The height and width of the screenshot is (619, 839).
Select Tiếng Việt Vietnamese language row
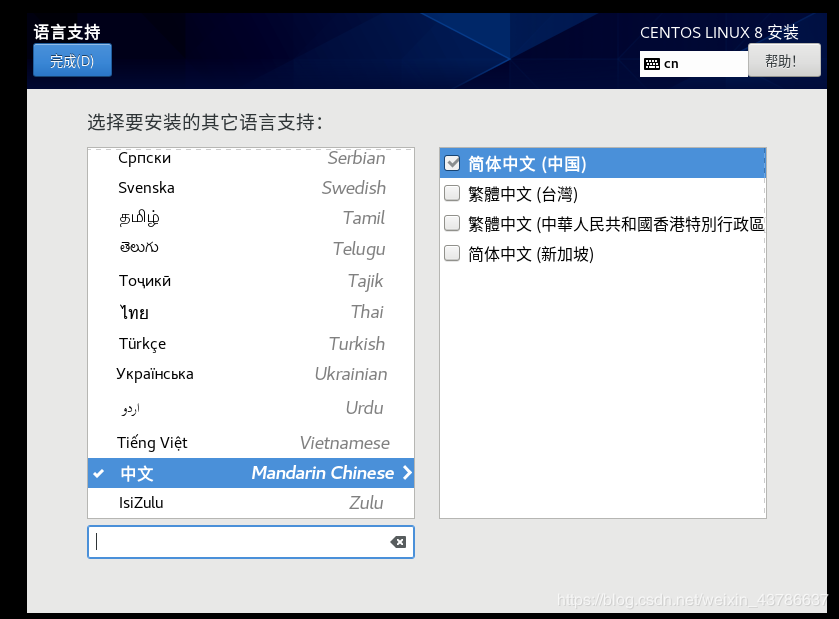tap(251, 442)
